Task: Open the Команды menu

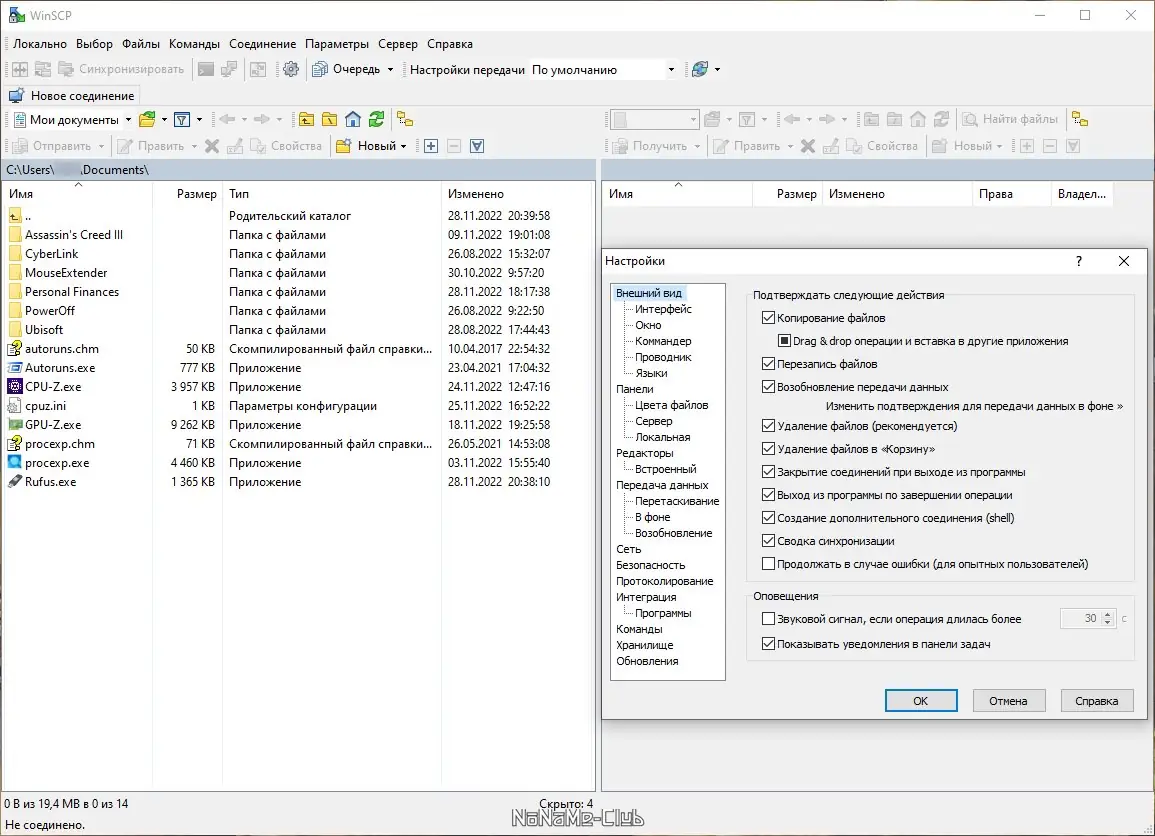Action: pos(194,44)
